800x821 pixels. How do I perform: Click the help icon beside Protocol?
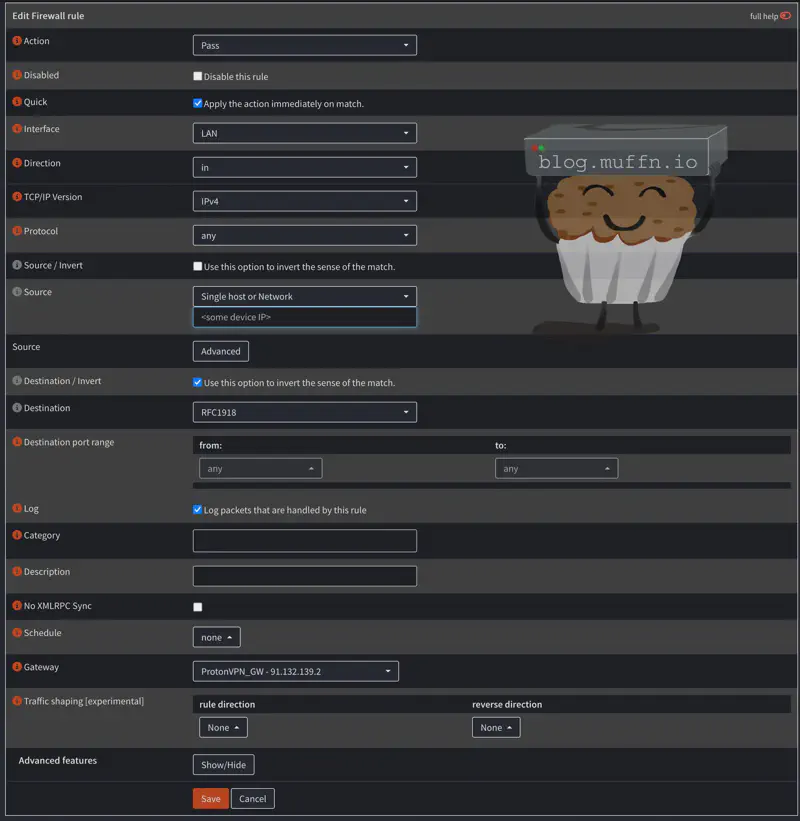[x=16, y=231]
